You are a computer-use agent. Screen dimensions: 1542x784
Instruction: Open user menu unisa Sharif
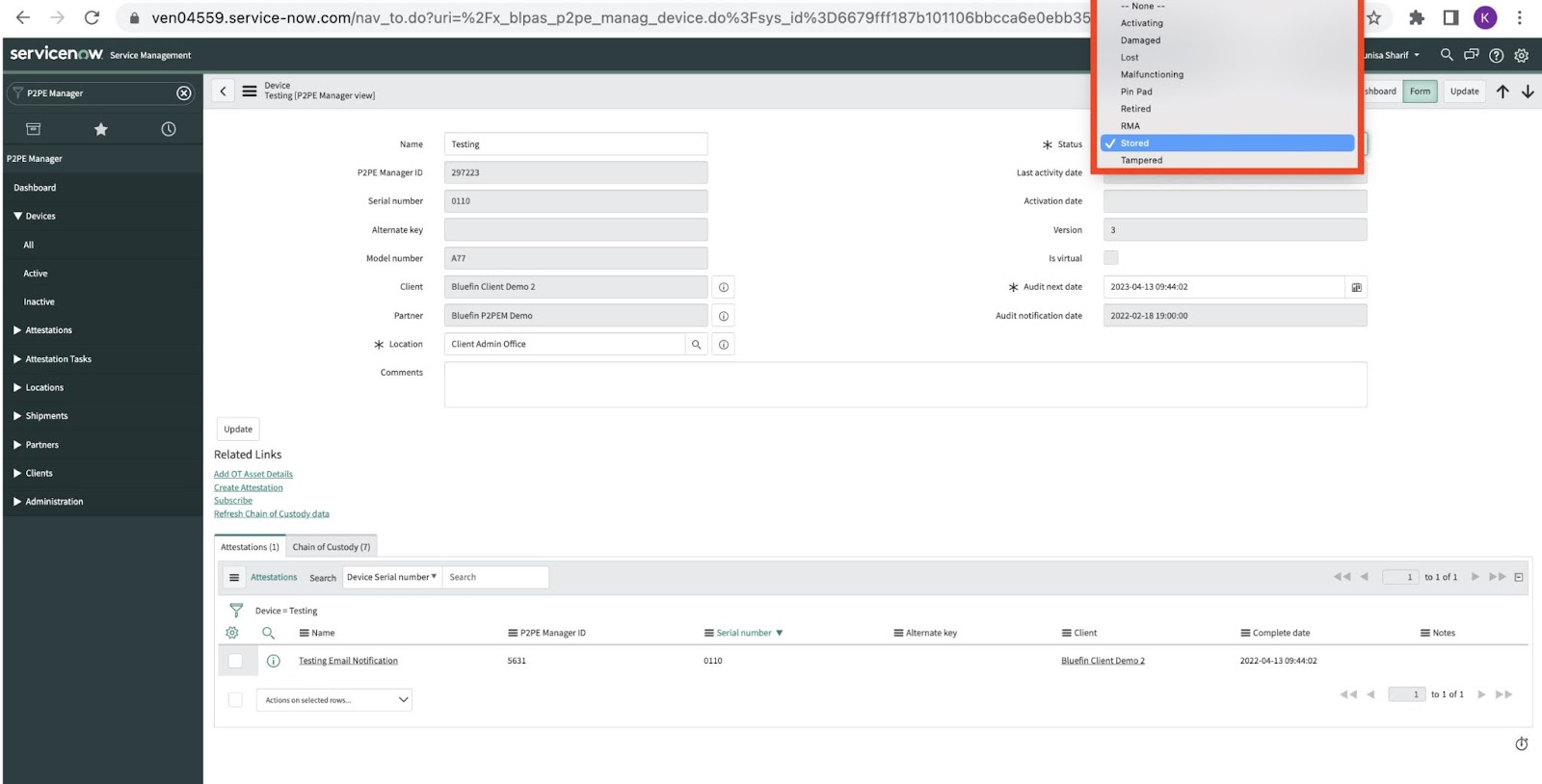pos(1391,55)
